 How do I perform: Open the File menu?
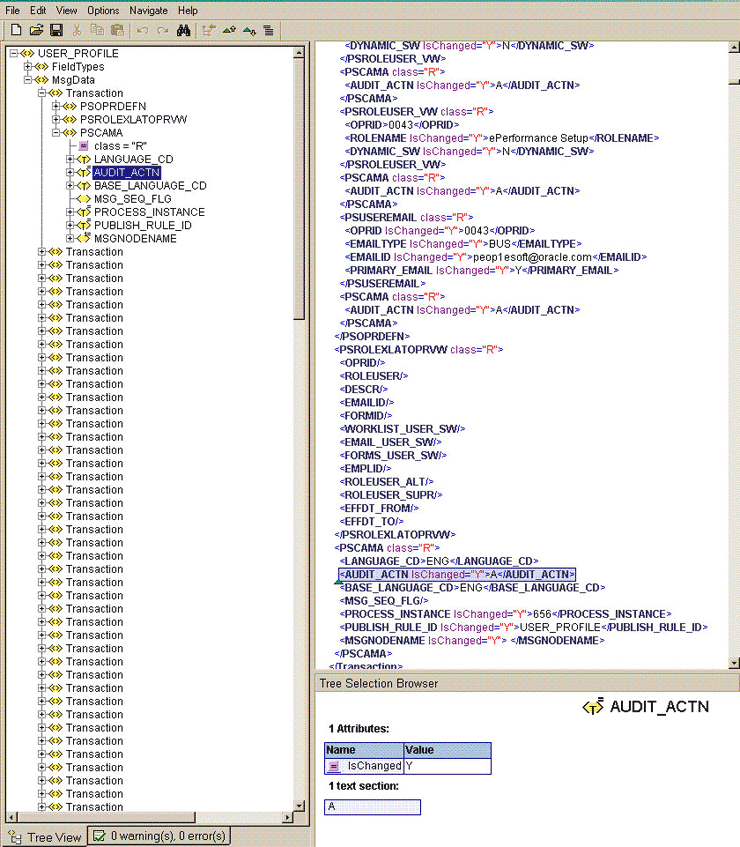point(12,10)
